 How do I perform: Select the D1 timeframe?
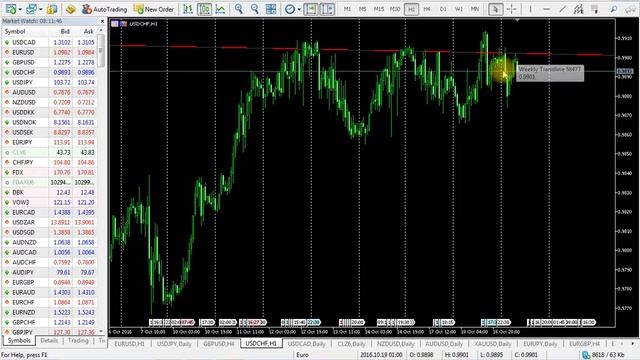(443, 9)
